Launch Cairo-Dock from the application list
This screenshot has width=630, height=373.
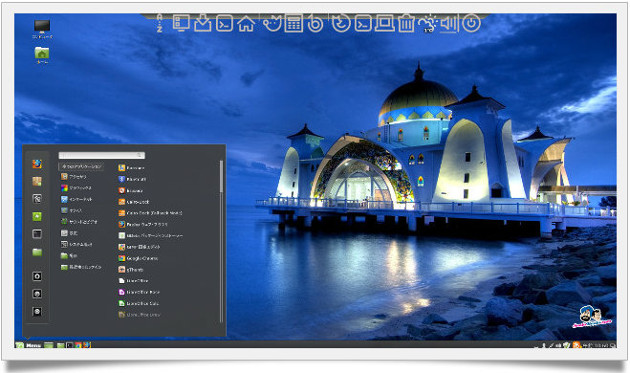pyautogui.click(x=134, y=201)
